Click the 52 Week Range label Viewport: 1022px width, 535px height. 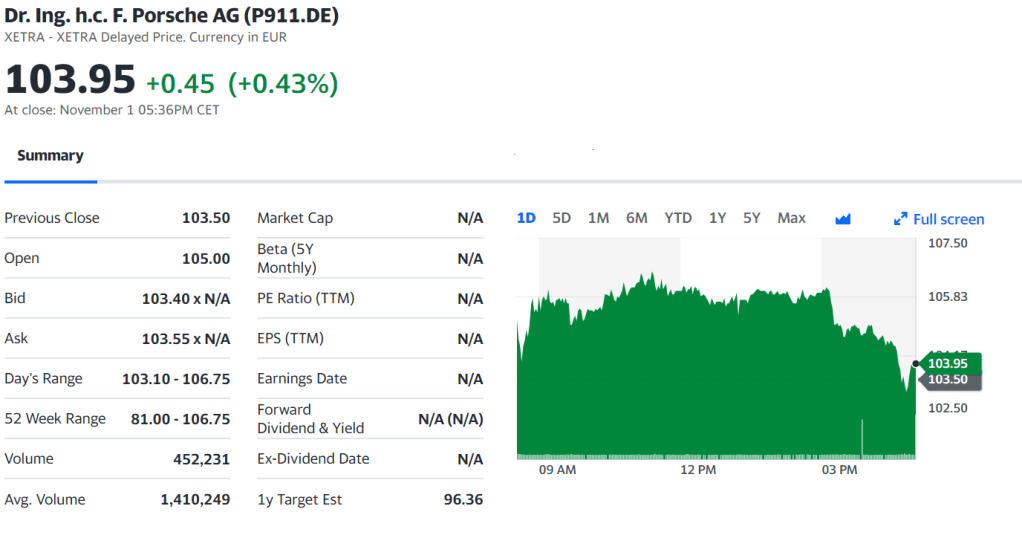pyautogui.click(x=55, y=419)
